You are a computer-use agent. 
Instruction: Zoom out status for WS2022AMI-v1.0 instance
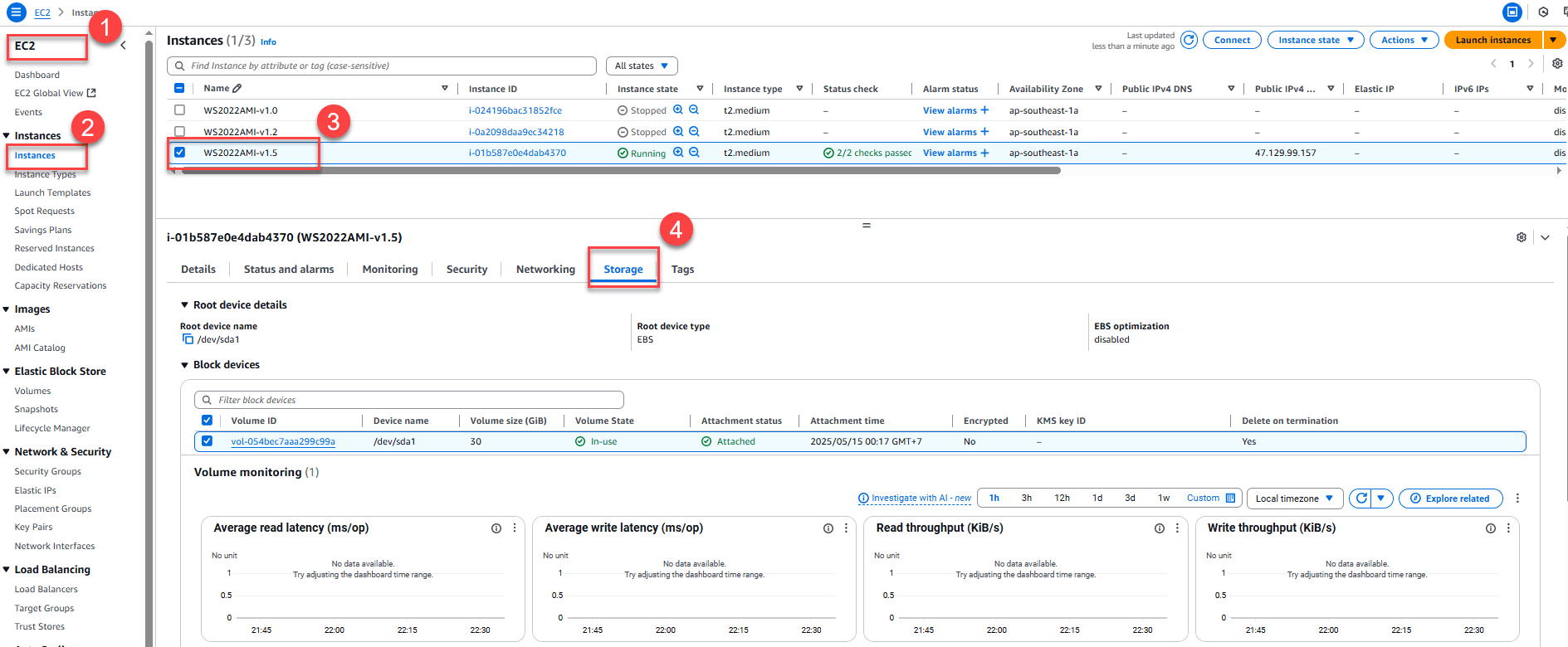694,109
